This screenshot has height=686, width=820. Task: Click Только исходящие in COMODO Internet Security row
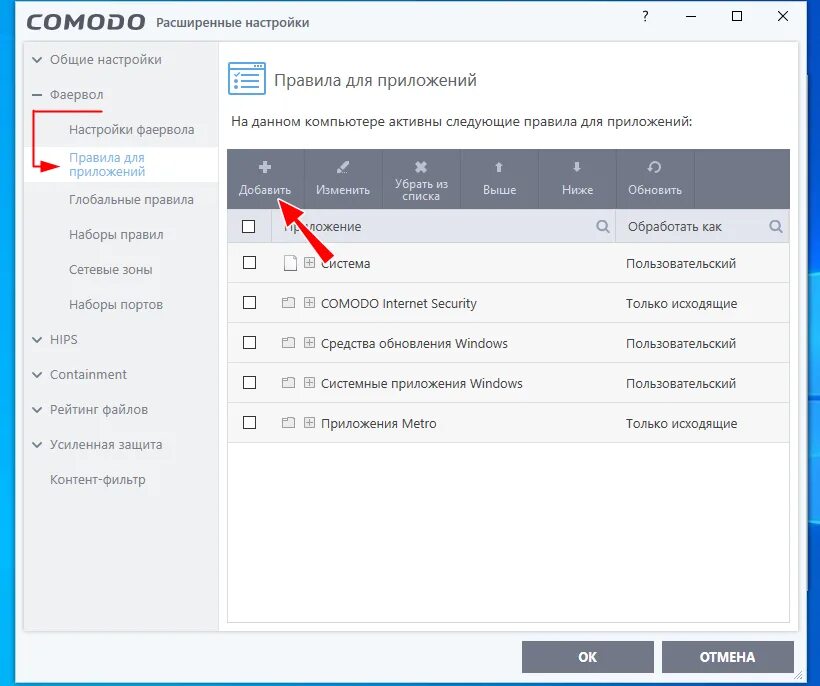681,303
